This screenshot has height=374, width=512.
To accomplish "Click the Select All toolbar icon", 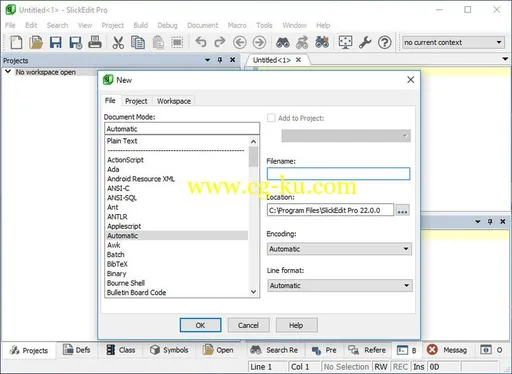I will click(x=177, y=42).
